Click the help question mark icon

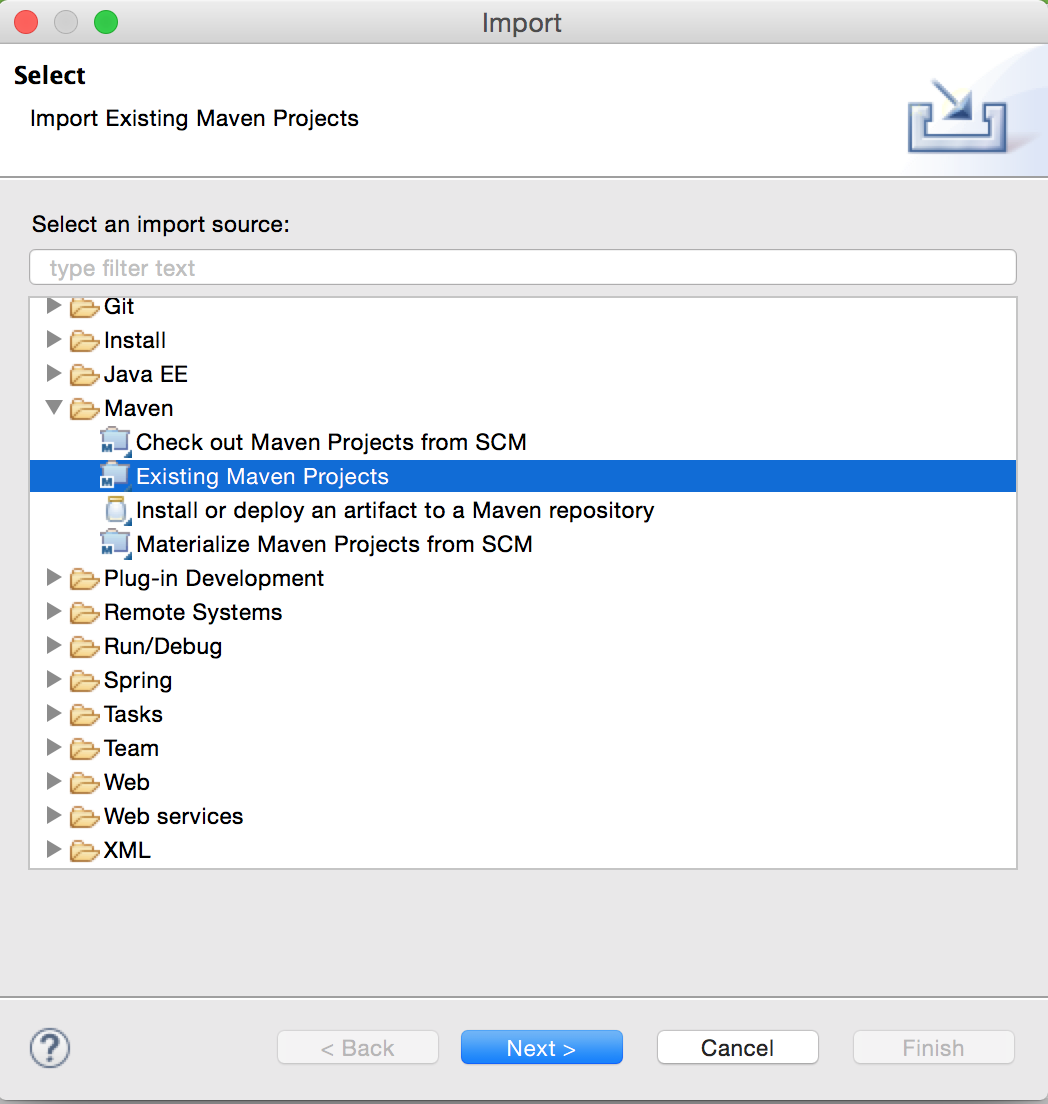click(49, 1047)
